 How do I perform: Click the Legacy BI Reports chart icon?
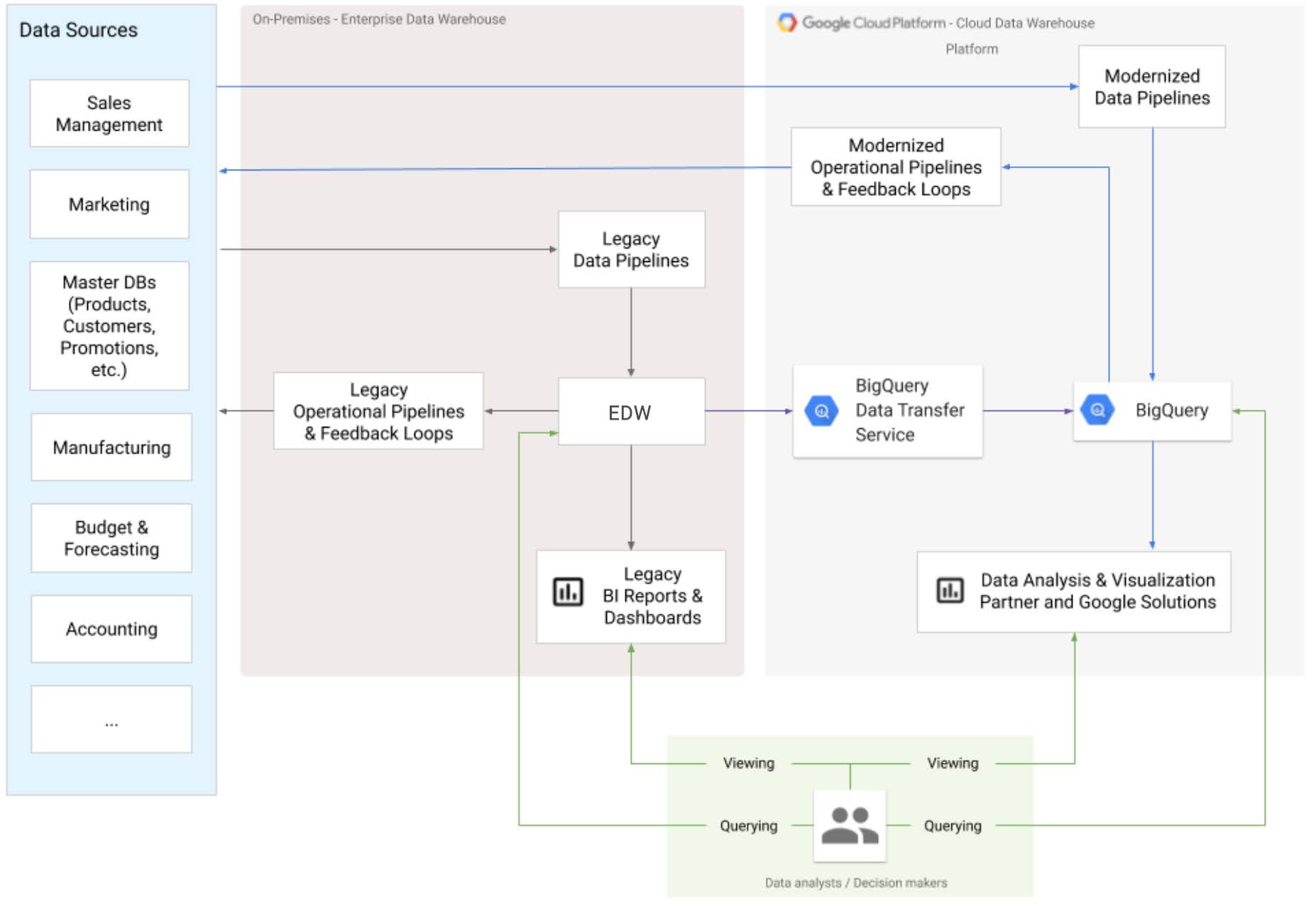tap(568, 592)
